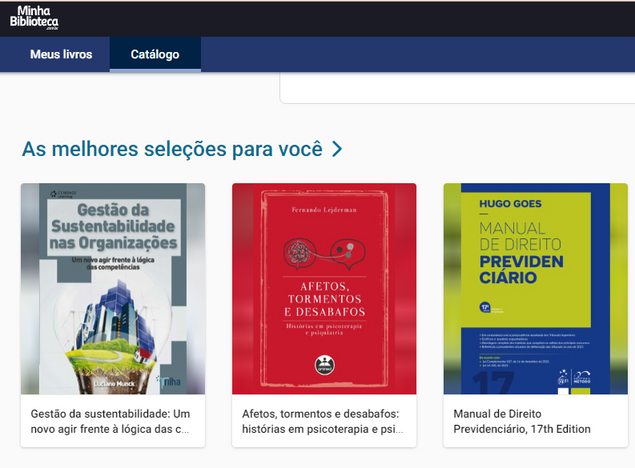Click the Método publisher logo on blue cover
The image size is (635, 468).
pyautogui.click(x=582, y=377)
